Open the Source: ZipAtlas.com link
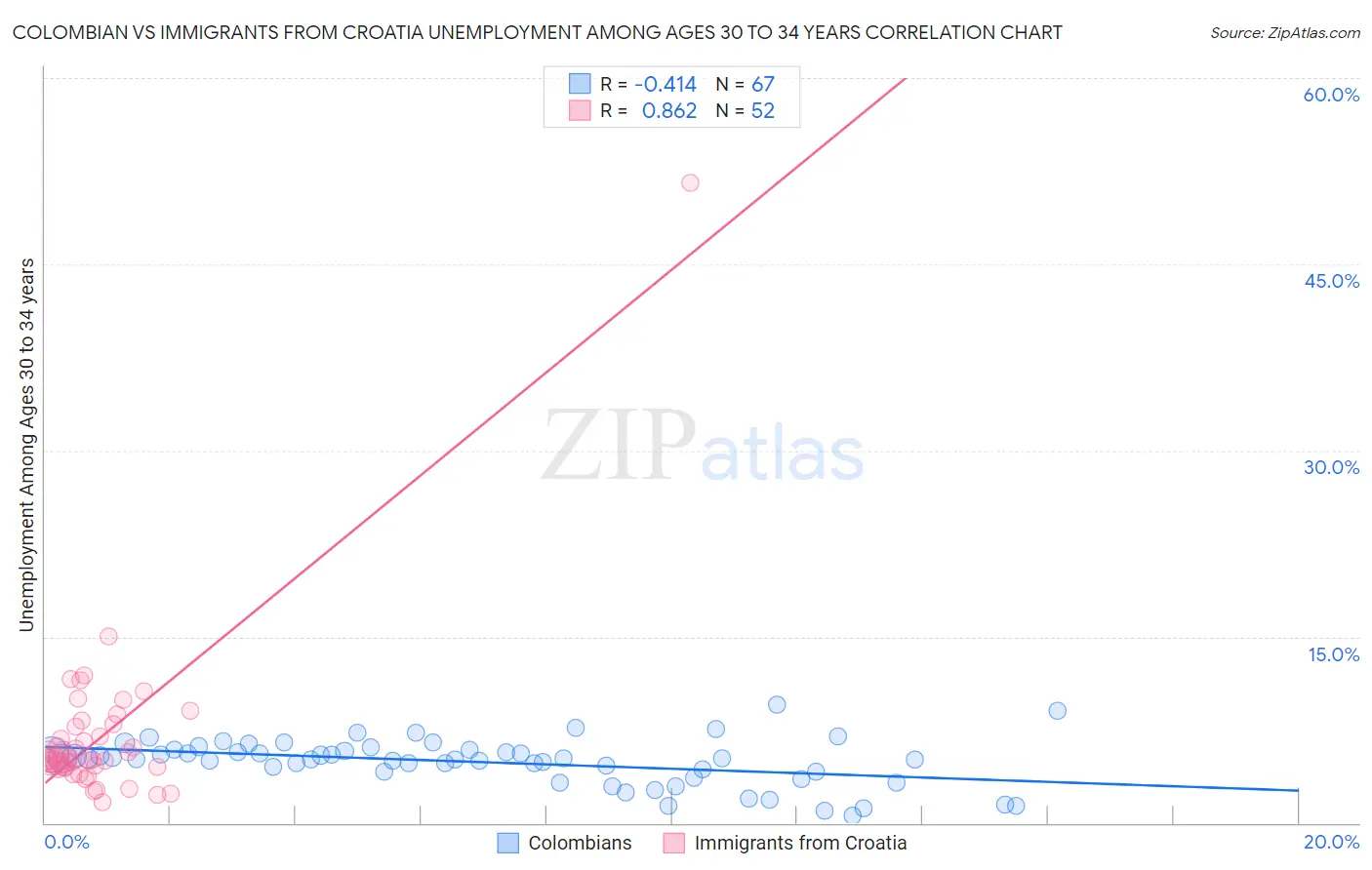Screen dimensions: 1372x870 click(1284, 32)
